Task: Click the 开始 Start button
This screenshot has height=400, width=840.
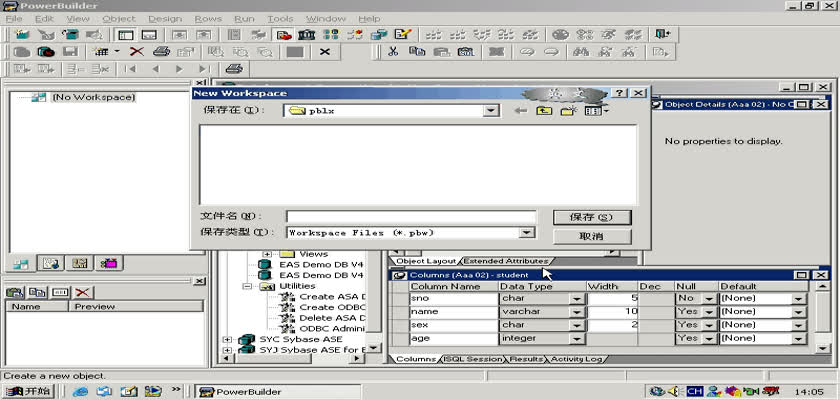Action: (x=28, y=391)
